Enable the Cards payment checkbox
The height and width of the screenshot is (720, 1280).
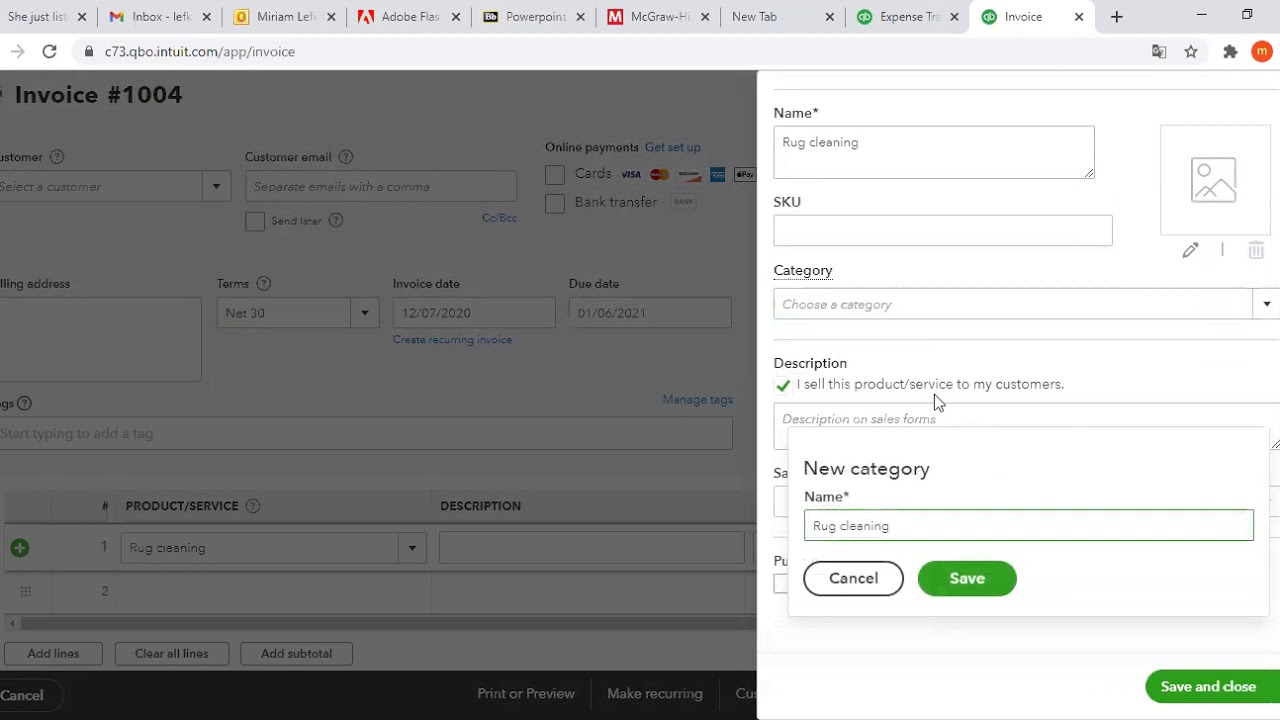click(x=555, y=175)
